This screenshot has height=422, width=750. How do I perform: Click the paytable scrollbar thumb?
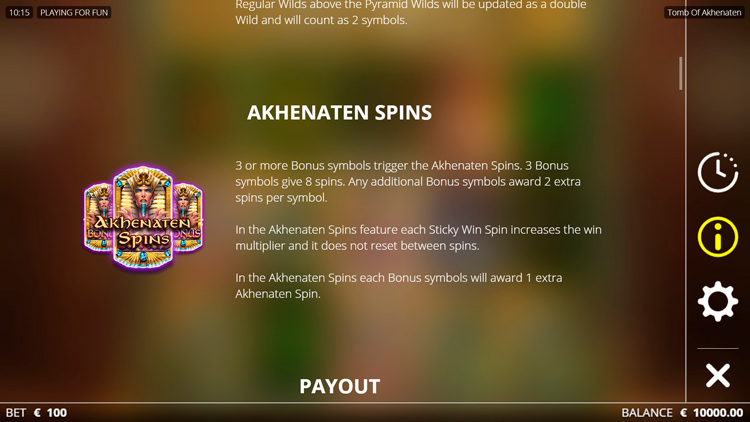(680, 73)
